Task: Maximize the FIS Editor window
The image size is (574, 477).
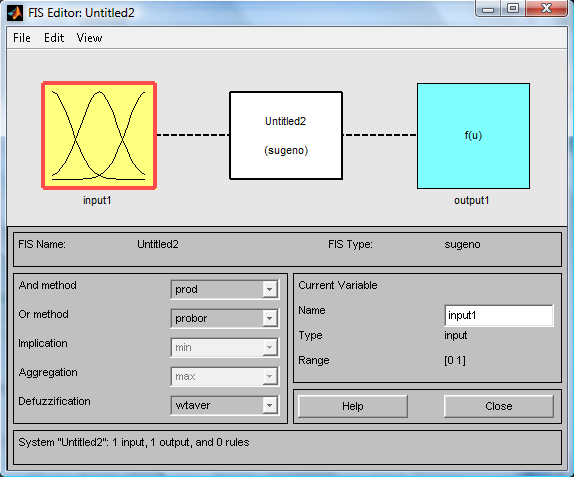Action: [513, 9]
